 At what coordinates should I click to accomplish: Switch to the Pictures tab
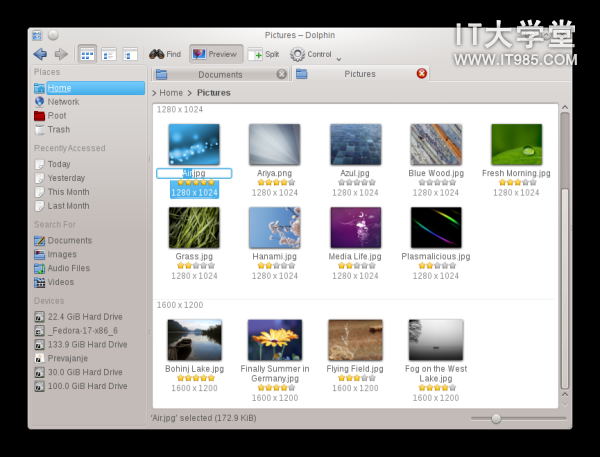pos(360,74)
